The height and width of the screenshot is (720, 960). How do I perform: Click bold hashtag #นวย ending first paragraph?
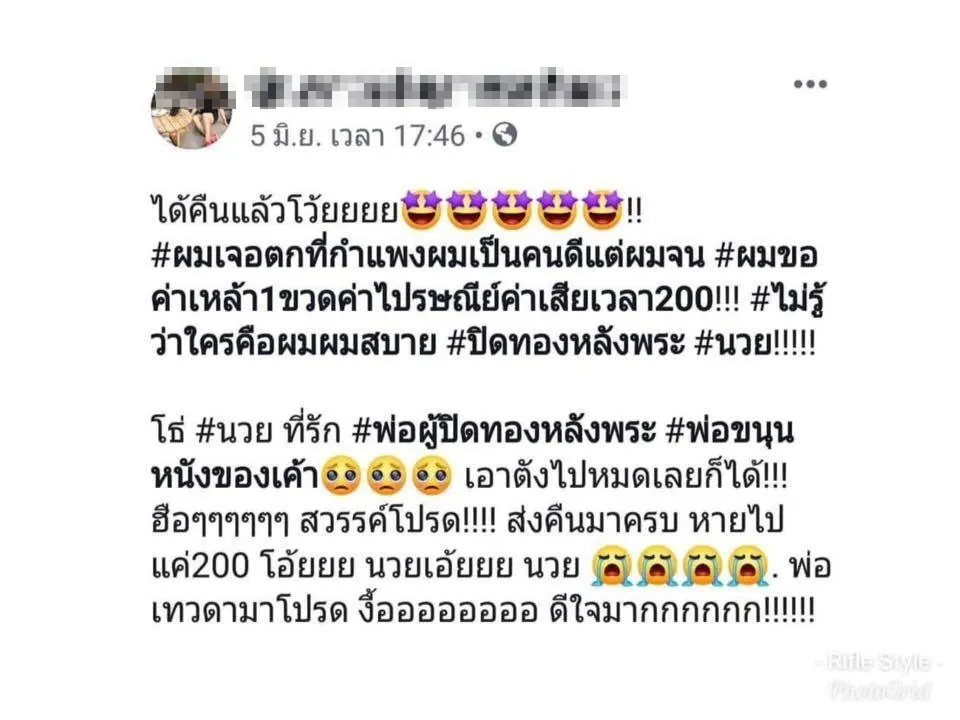[x=734, y=344]
